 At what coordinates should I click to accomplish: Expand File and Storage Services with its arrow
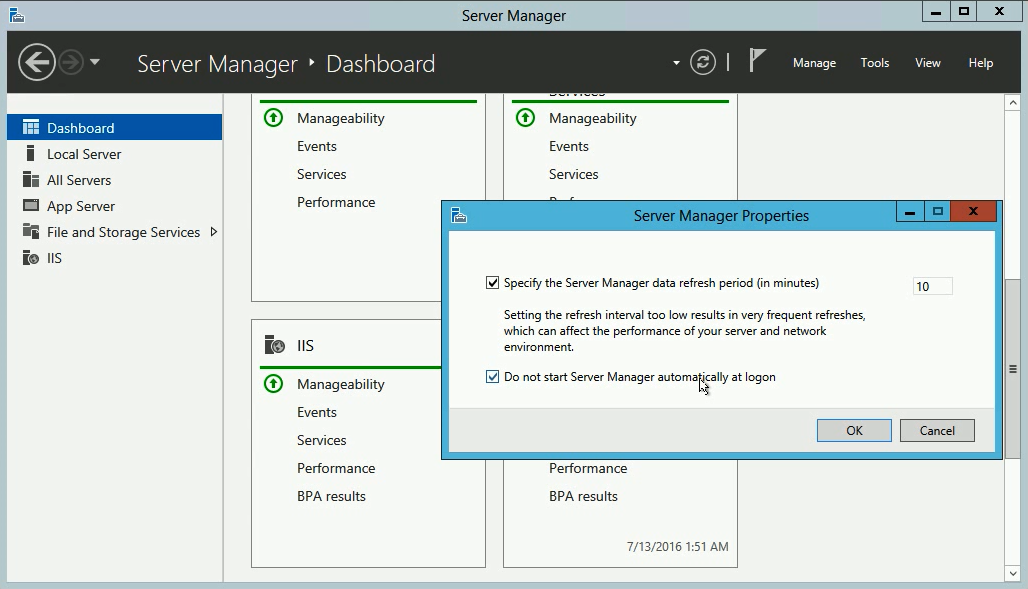coord(213,232)
